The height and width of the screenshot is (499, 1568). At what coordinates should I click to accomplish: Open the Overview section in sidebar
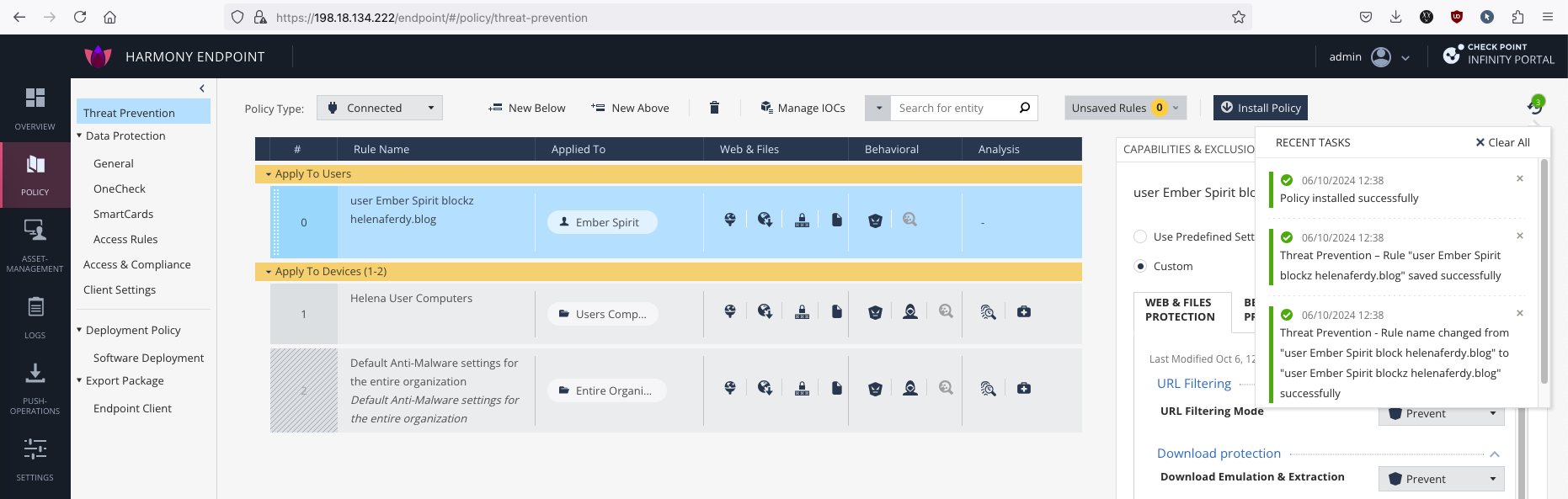coord(35,109)
